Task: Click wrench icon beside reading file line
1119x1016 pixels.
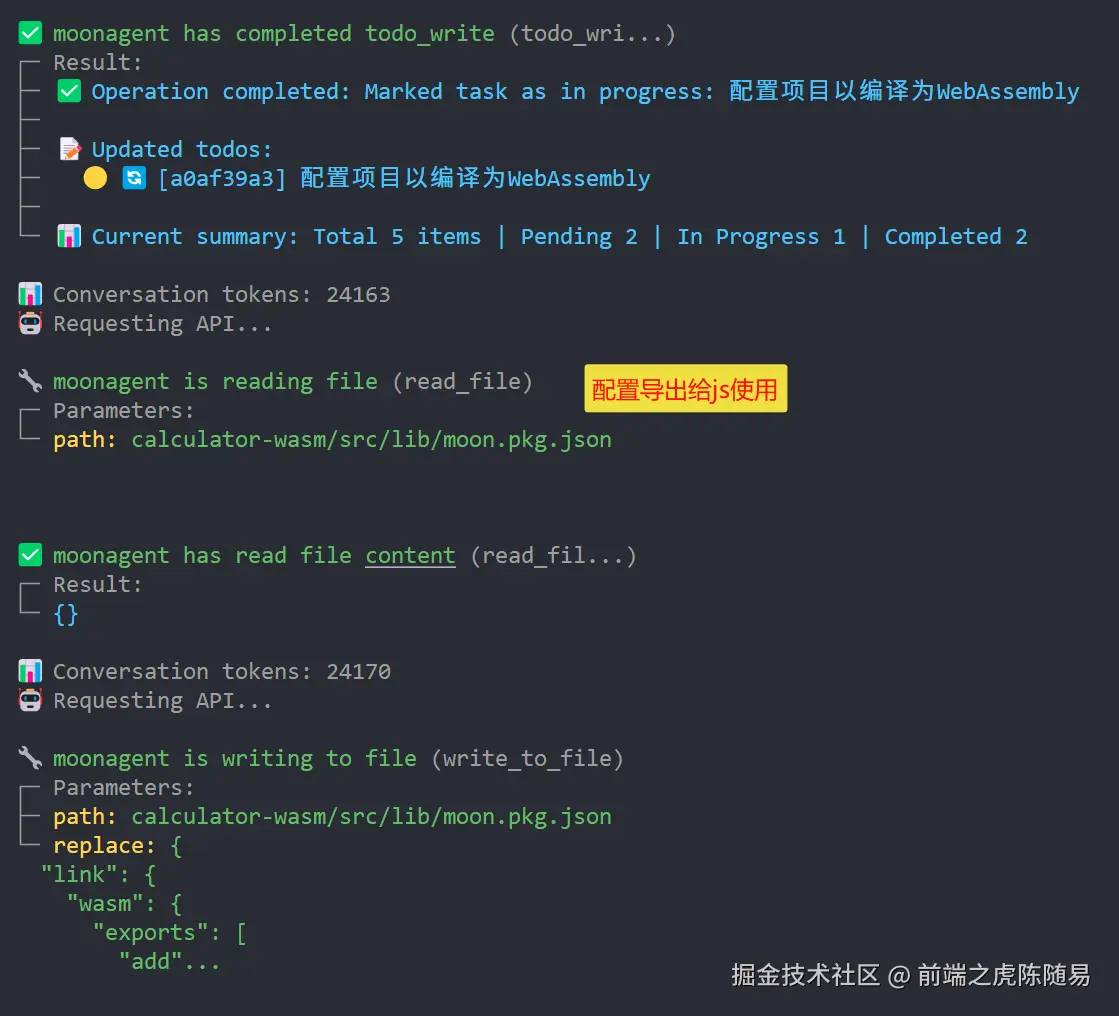Action: tap(30, 381)
